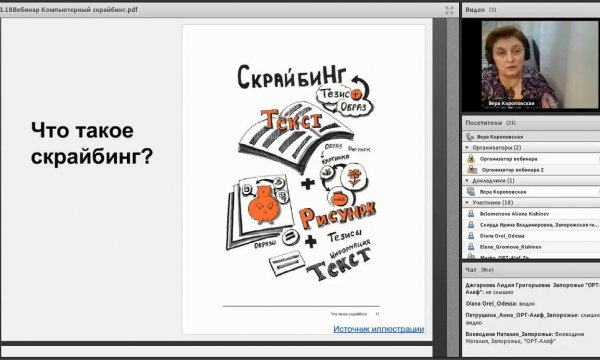Click the 'Что такое скрайбинг?' slide heading
The width and height of the screenshot is (600, 360).
[x=92, y=143]
